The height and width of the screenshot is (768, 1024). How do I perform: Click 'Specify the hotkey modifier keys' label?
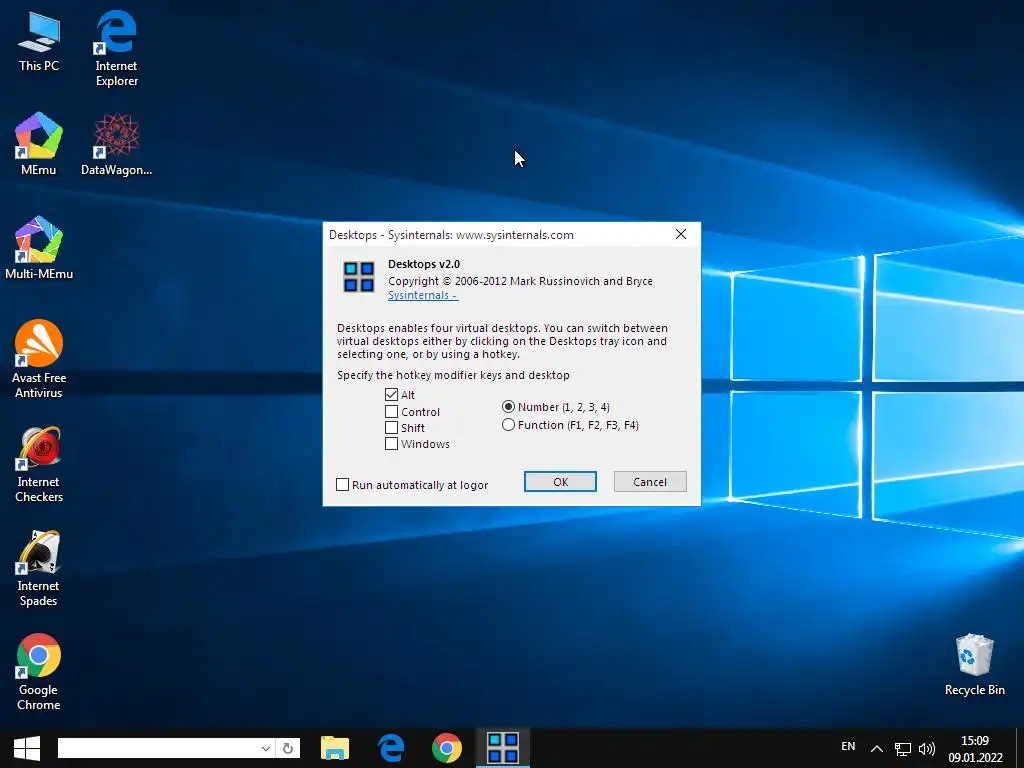453,375
